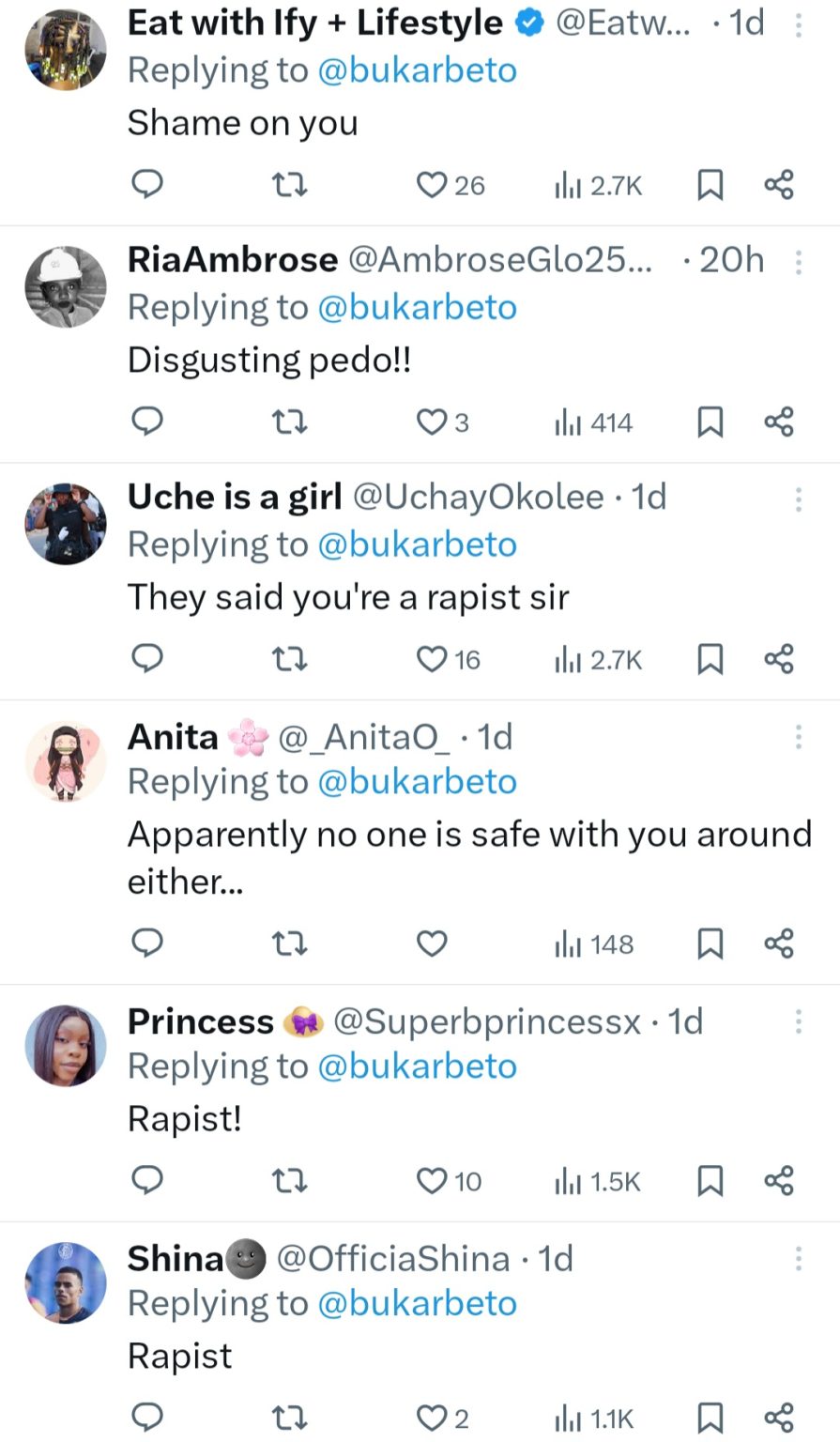View analytics on Shina's tweet
Image resolution: width=840 pixels, height=1442 pixels.
(x=595, y=1417)
